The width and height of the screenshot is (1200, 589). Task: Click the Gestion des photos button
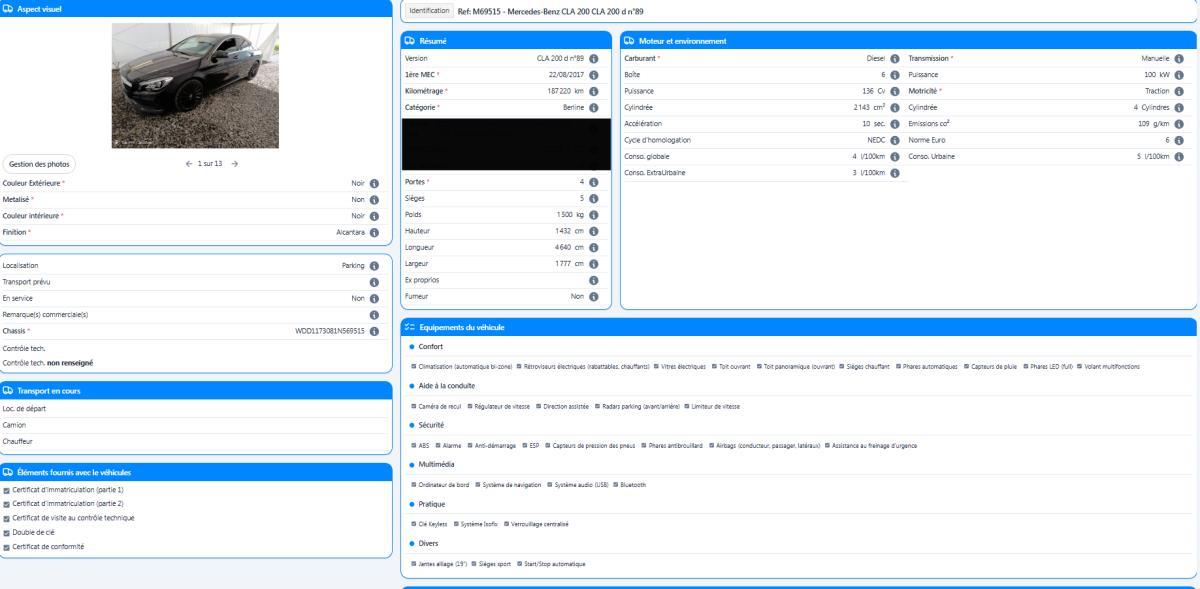pyautogui.click(x=39, y=164)
